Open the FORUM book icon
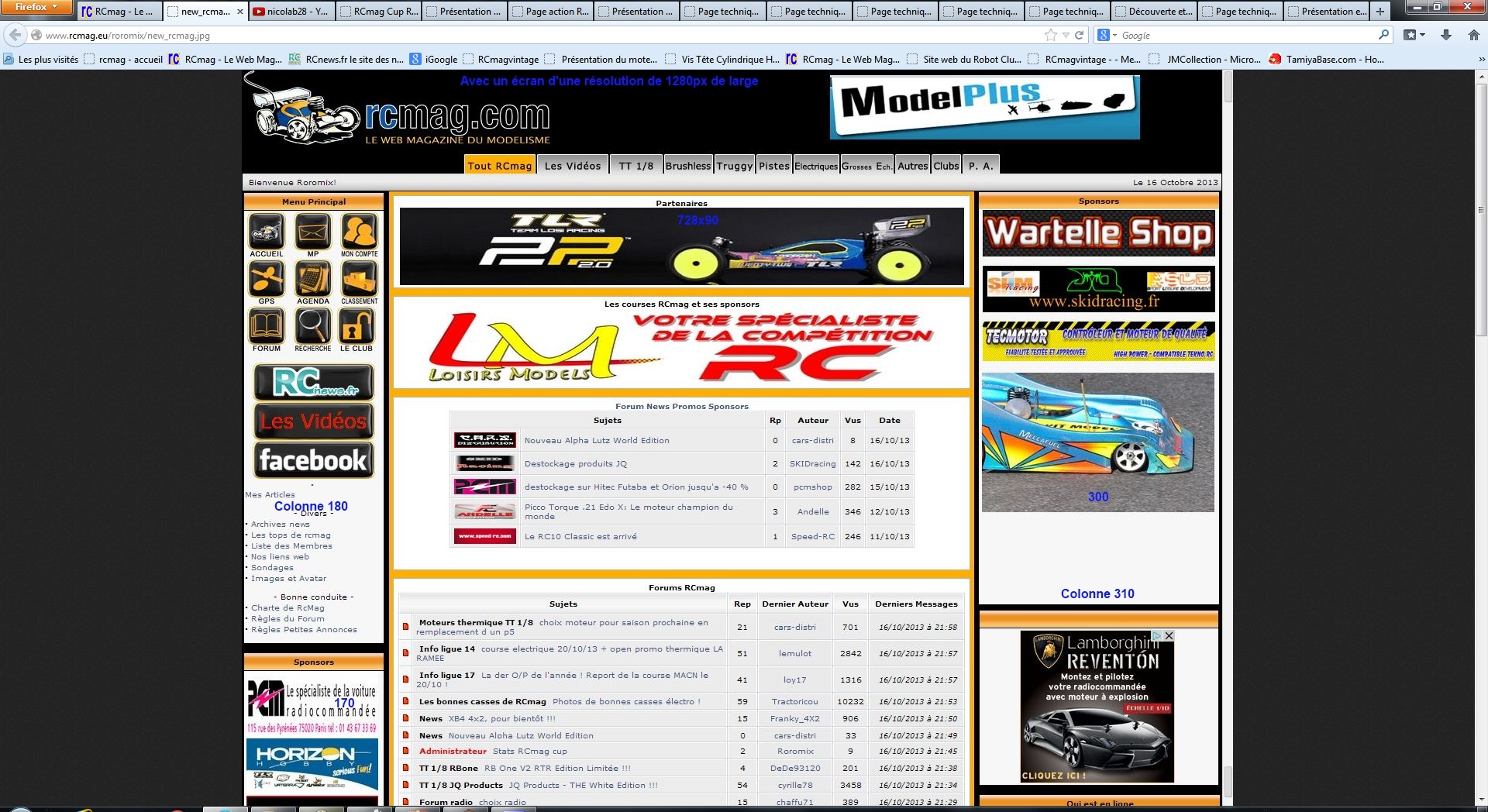The width and height of the screenshot is (1488, 812). click(267, 326)
